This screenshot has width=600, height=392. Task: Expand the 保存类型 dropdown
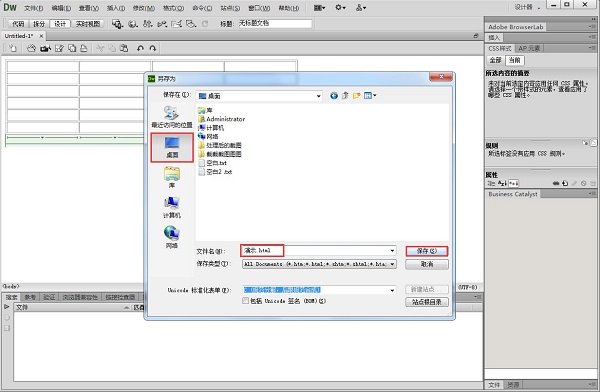point(392,264)
